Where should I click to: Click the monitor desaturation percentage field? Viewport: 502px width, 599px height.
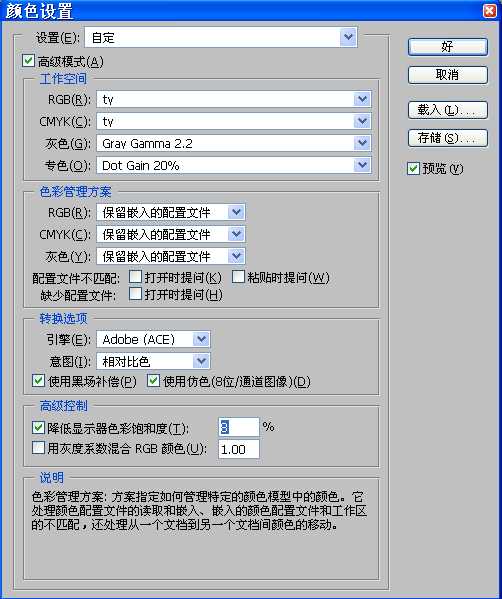239,427
